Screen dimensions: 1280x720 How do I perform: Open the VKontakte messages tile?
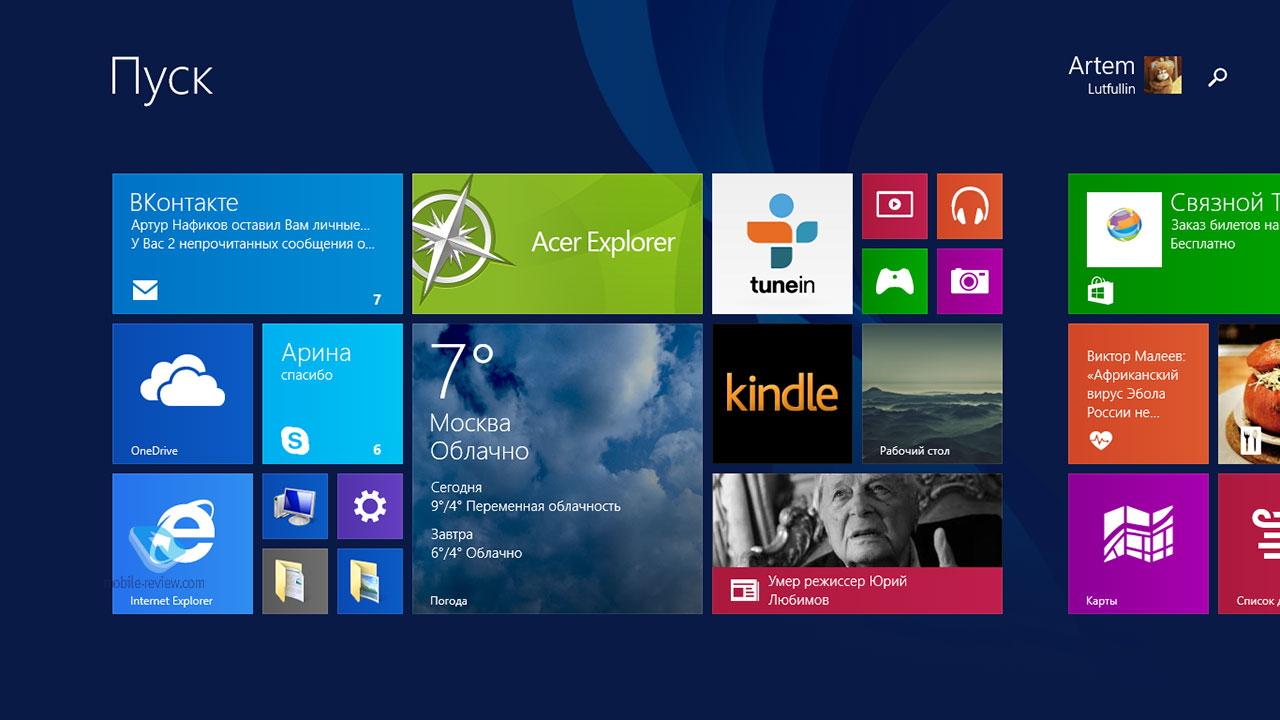click(257, 244)
